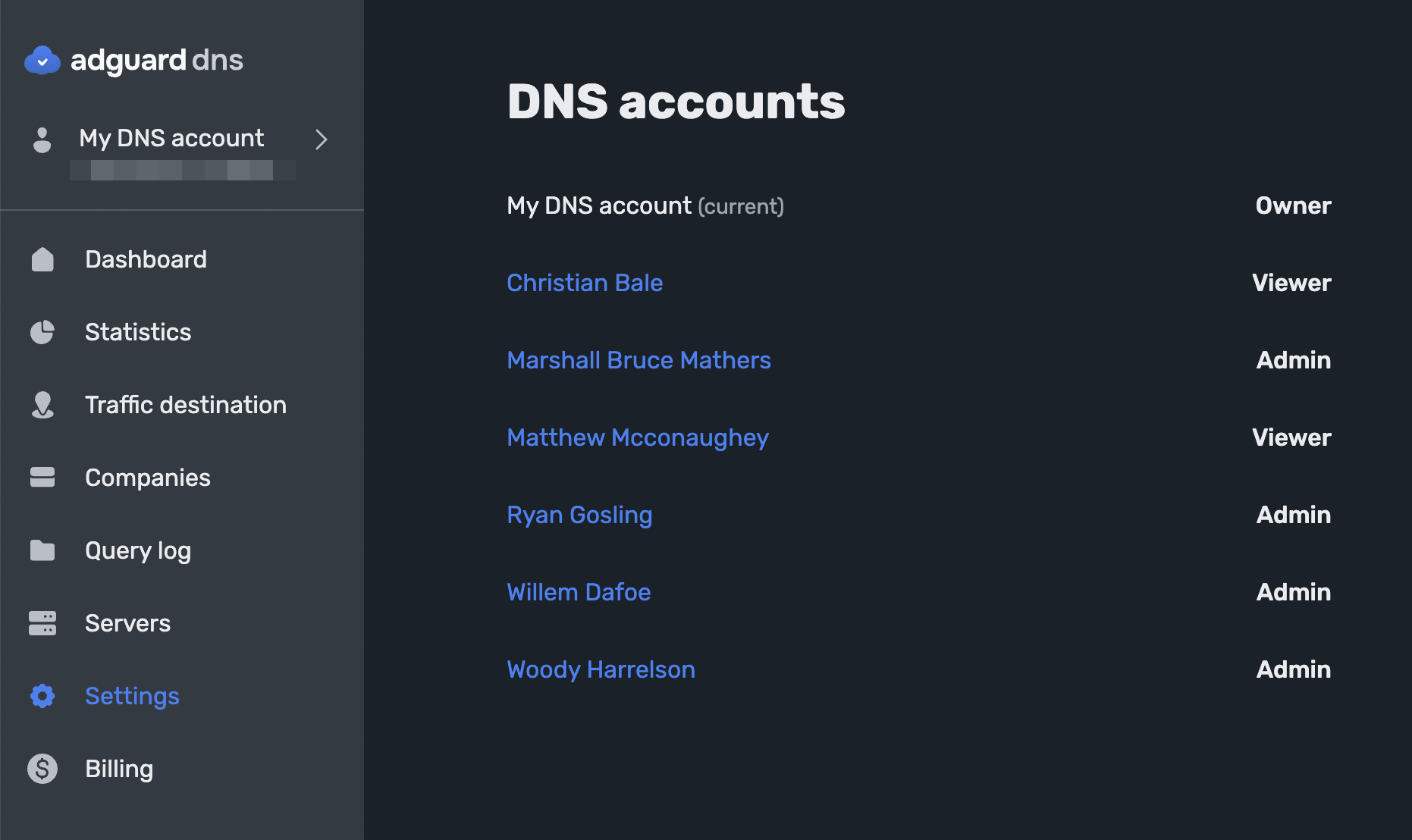Screen dimensions: 1412x840
Task: Select the Matthew Mcconaughey account
Action: 637,437
